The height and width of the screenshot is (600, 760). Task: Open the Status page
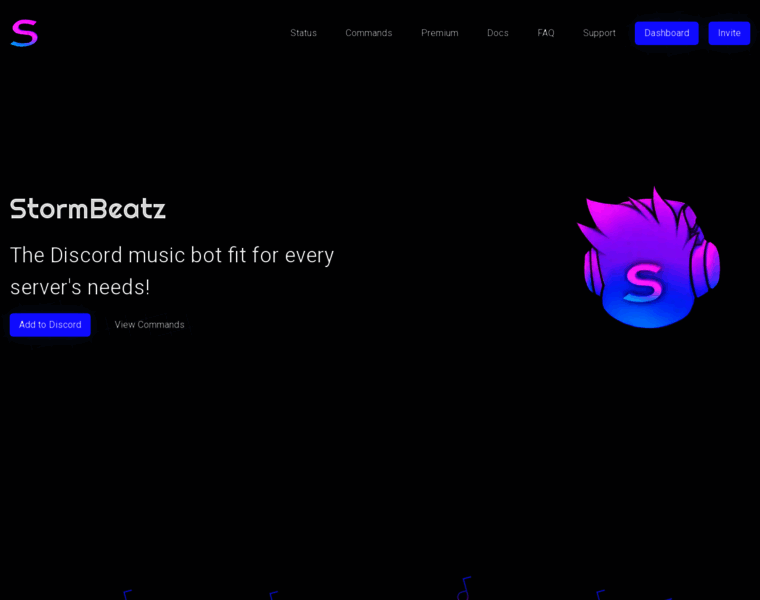tap(303, 33)
